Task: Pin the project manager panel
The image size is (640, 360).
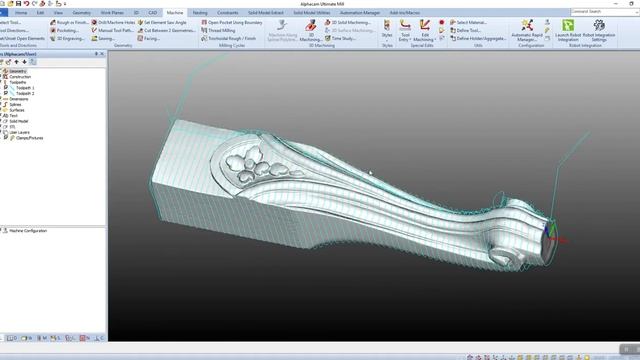Action: click(96, 54)
